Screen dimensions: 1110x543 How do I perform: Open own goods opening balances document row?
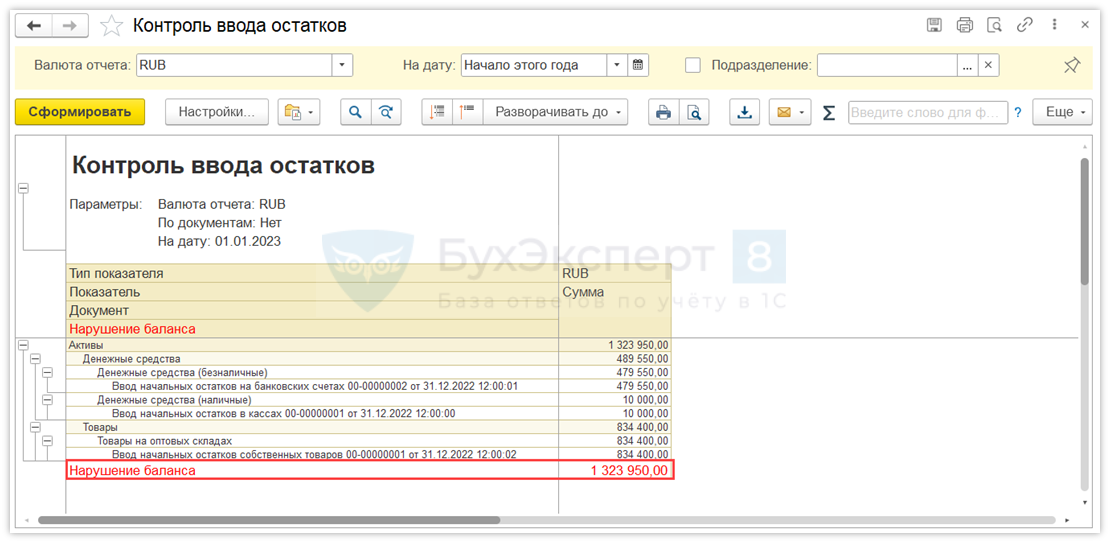368,455
